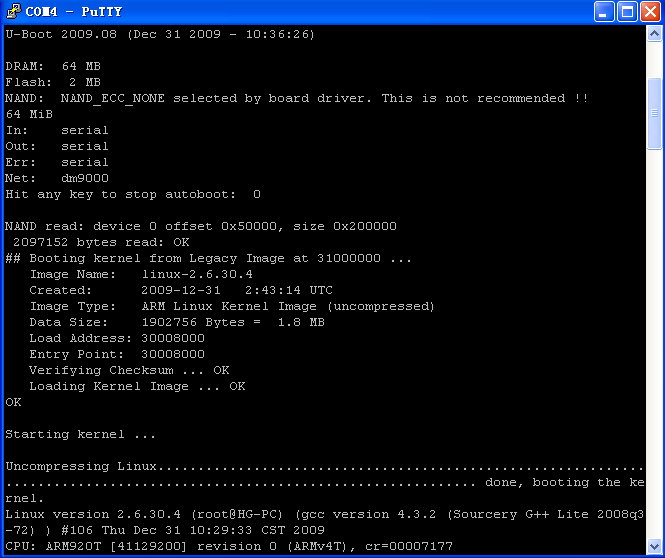665x558 pixels.
Task: Click the 'Image Name: linux-2.6.30.4' line
Action: pos(141,274)
